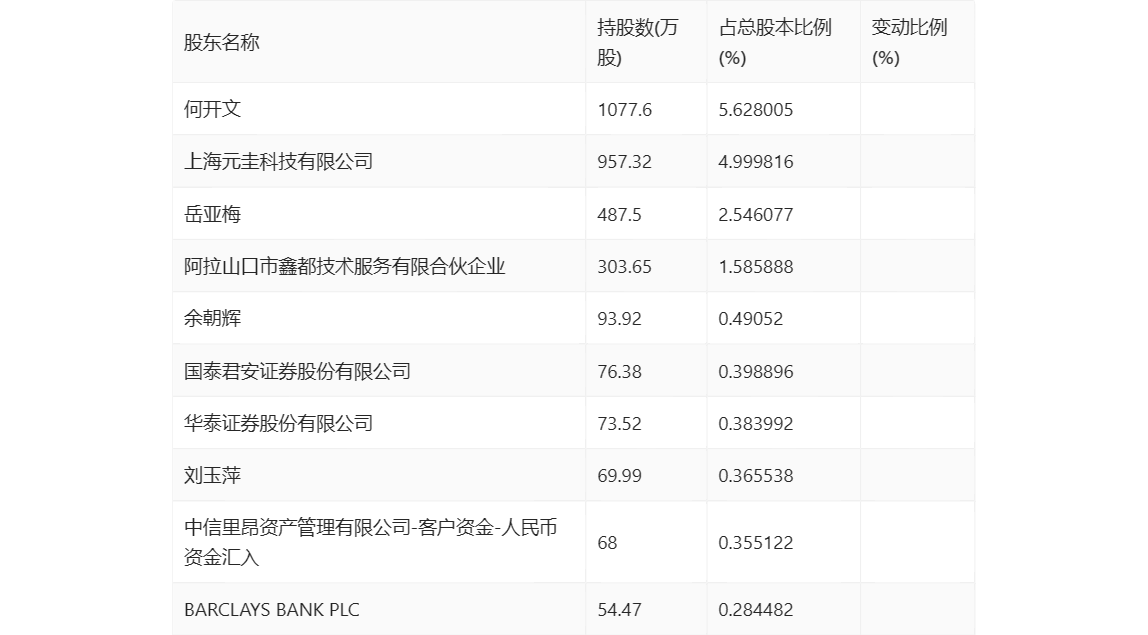
Task: Select holding value 957.32
Action: click(x=625, y=162)
